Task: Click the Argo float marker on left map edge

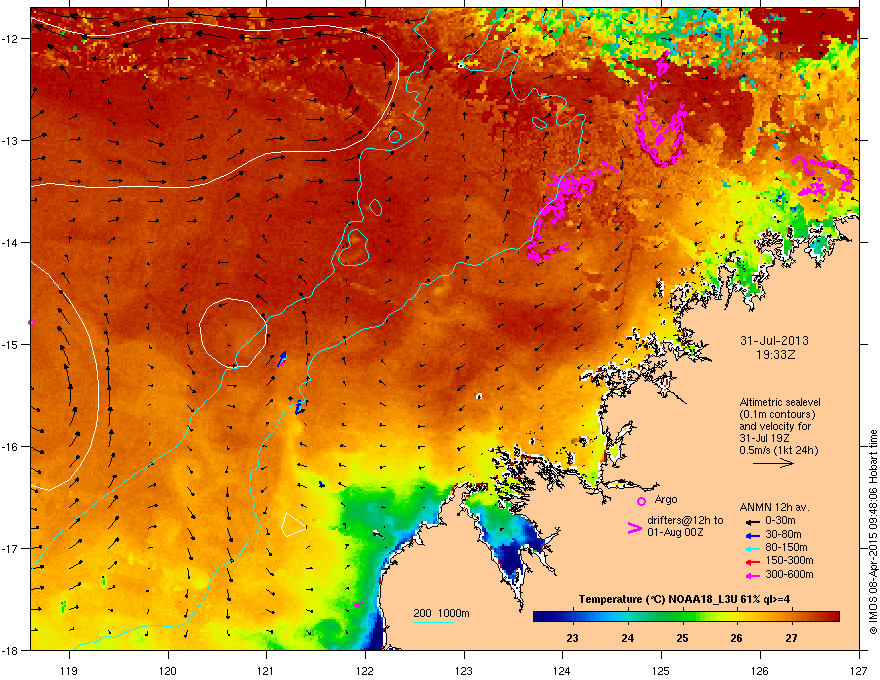Action: pyautogui.click(x=31, y=323)
